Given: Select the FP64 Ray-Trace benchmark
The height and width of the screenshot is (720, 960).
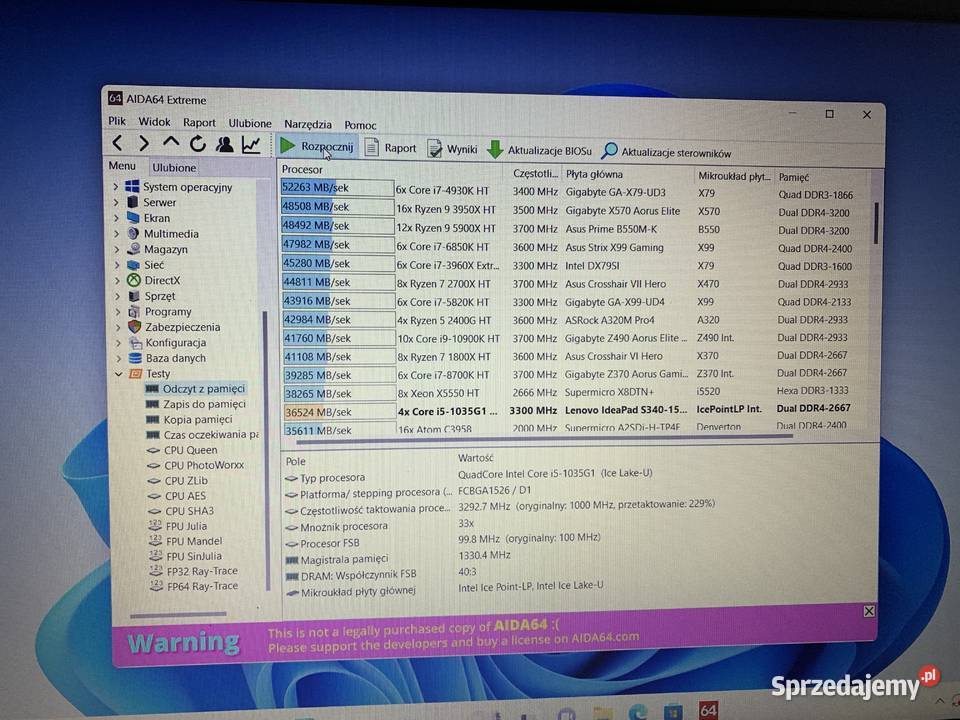Looking at the screenshot, I should [194, 586].
